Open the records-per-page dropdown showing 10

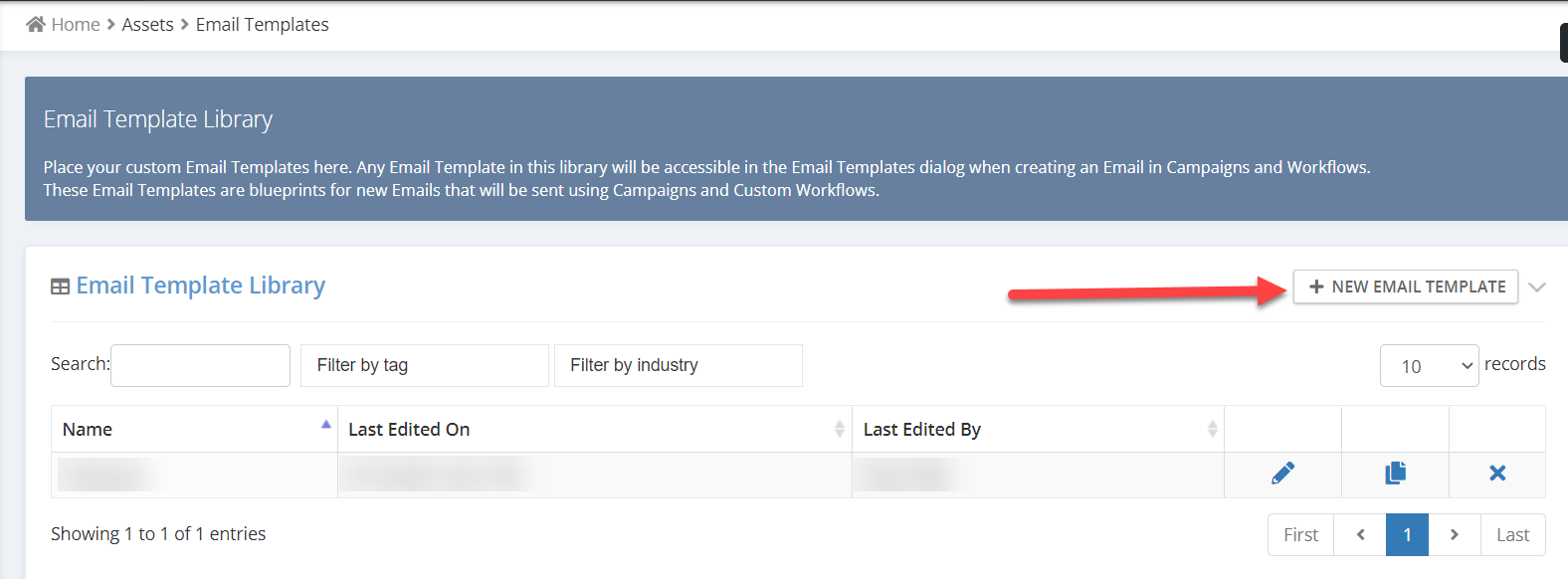coord(1429,366)
